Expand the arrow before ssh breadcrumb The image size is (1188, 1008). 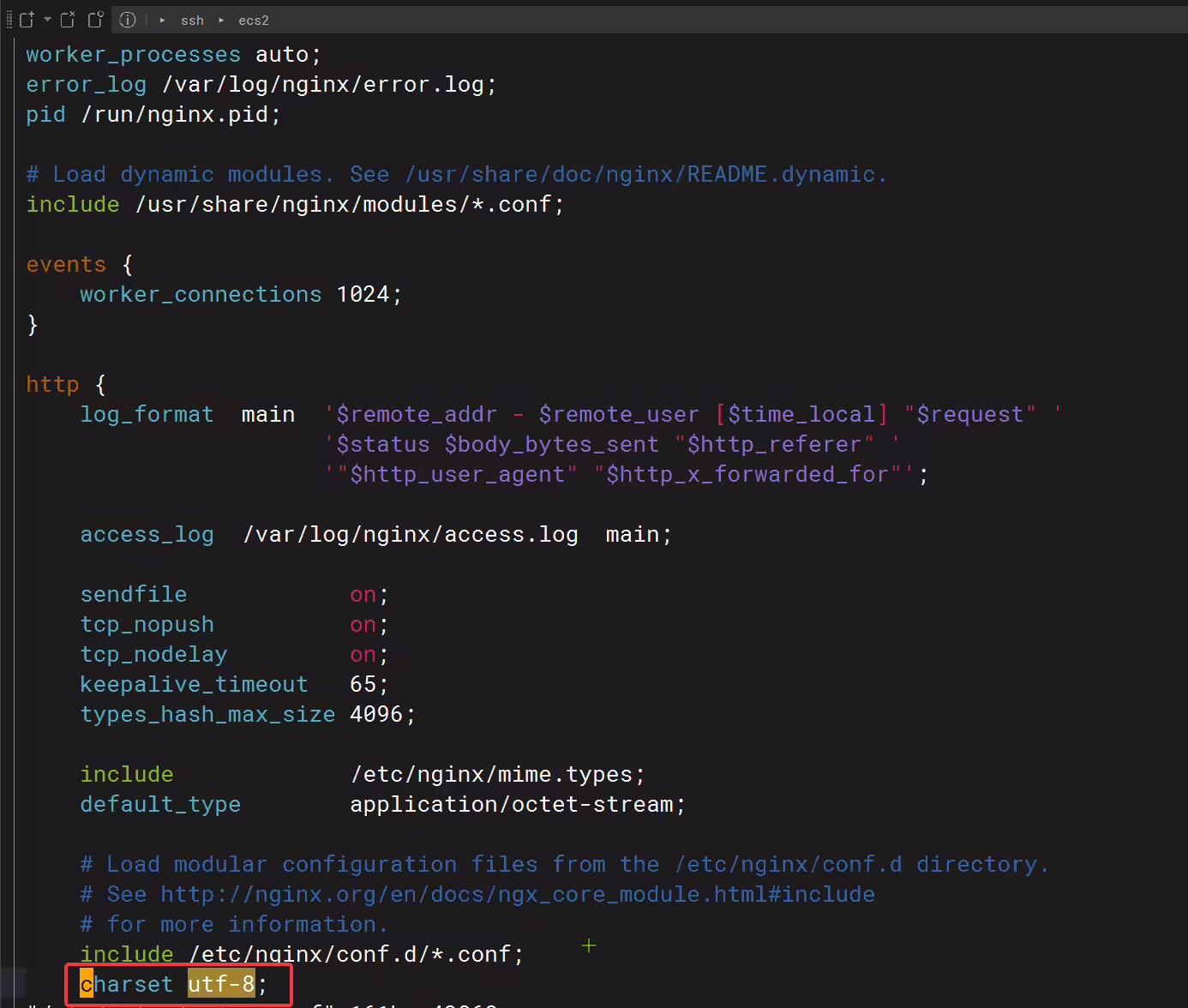point(163,21)
